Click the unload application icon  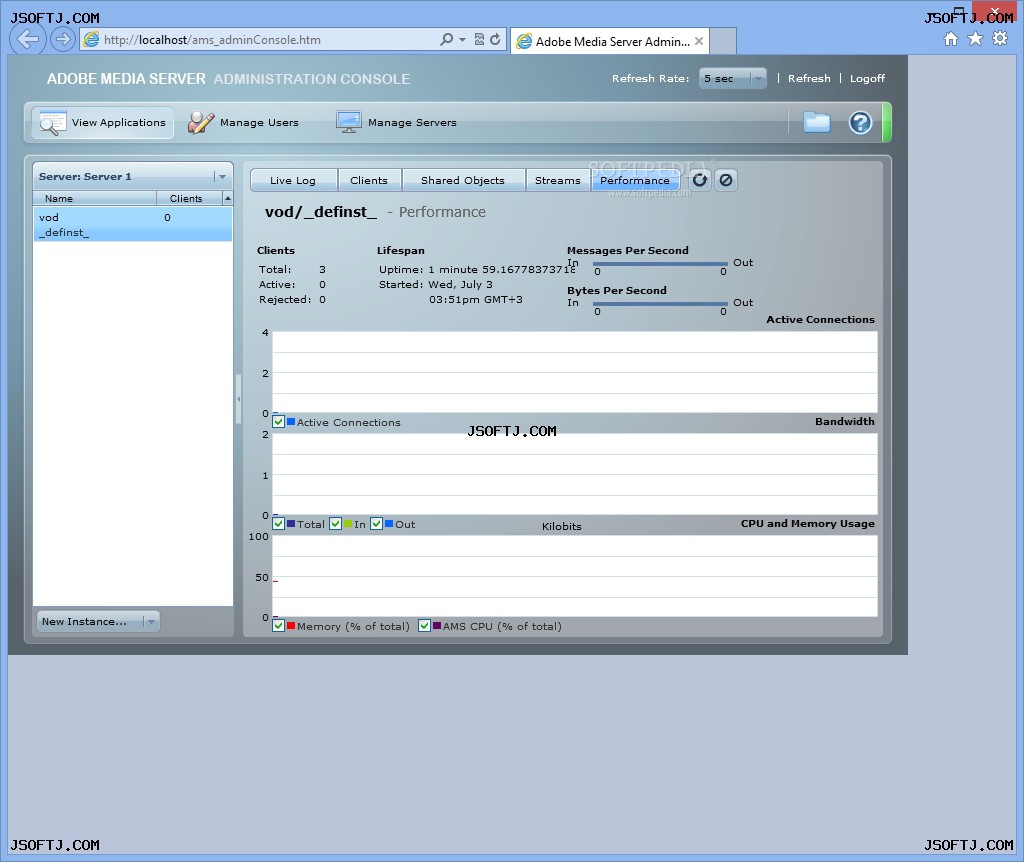(726, 180)
